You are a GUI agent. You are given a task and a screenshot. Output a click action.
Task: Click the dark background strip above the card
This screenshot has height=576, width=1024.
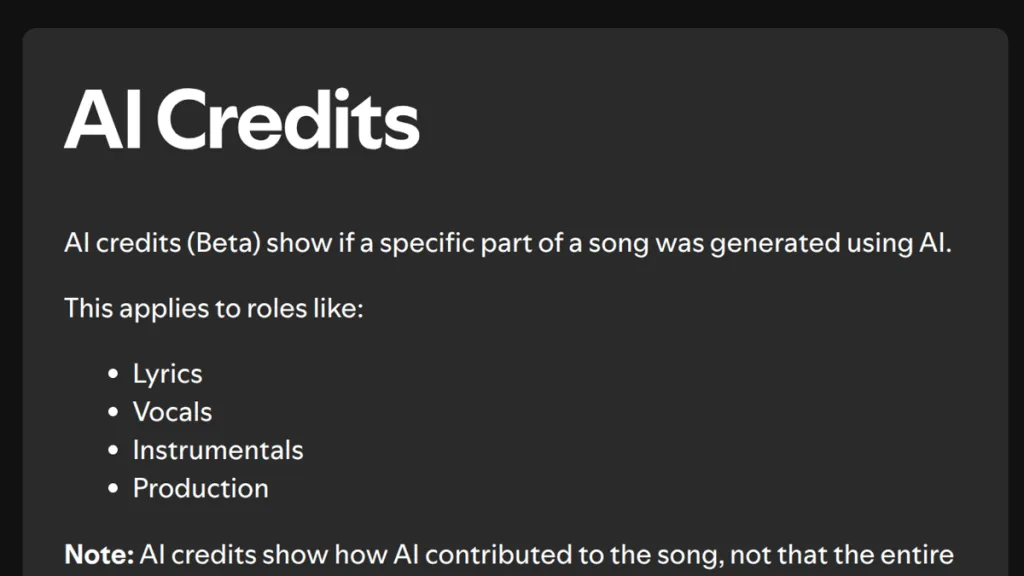point(512,12)
